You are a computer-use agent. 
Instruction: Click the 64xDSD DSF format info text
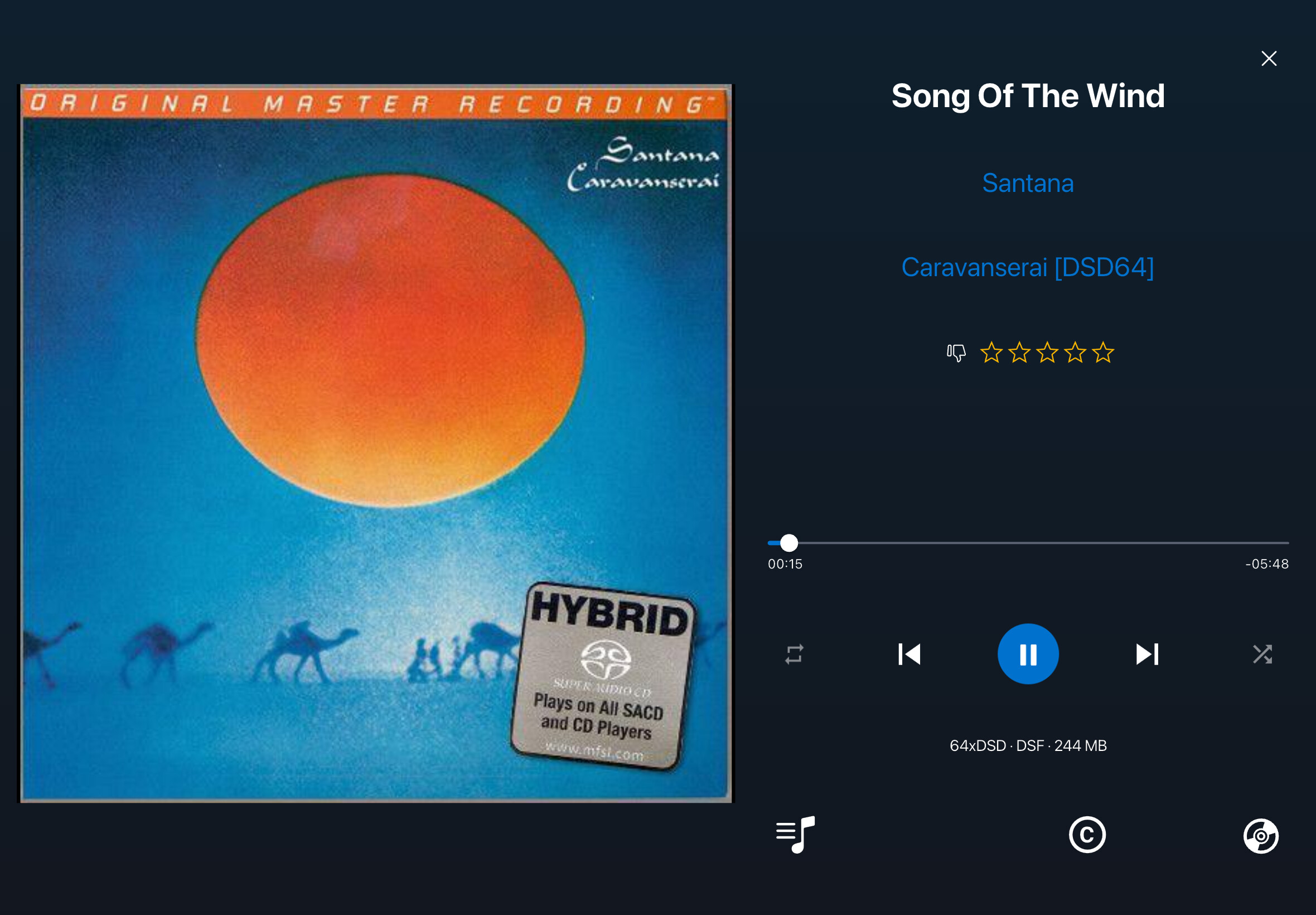1028,745
